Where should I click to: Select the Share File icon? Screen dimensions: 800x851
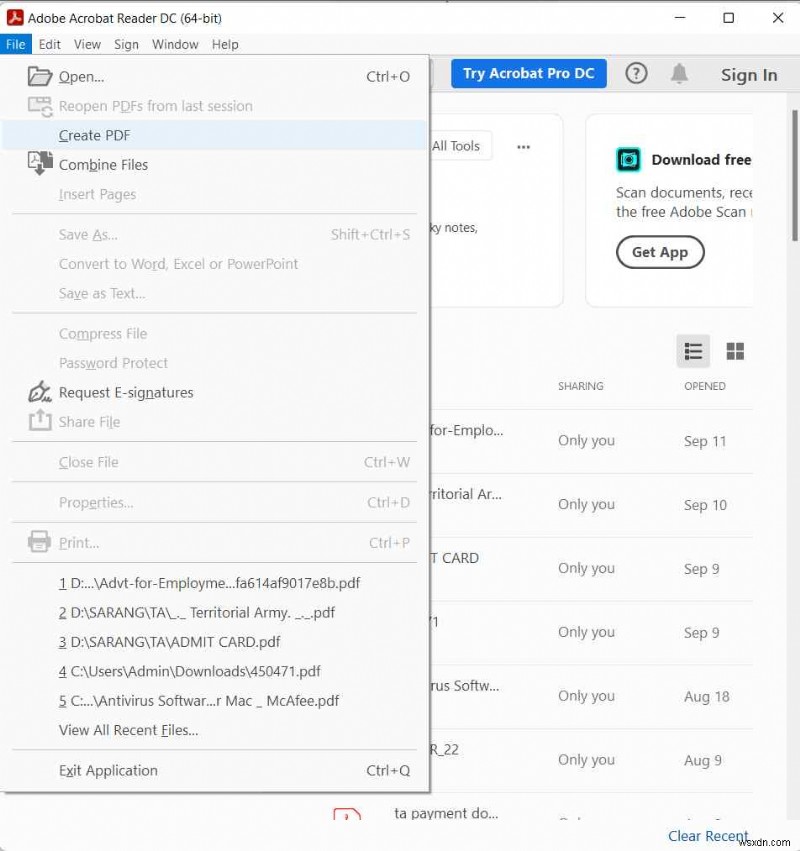[39, 422]
